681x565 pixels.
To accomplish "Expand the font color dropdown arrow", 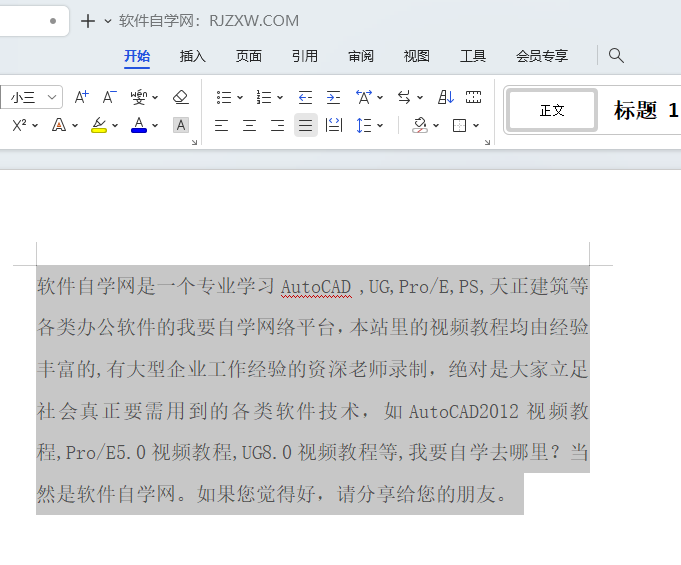I will [155, 126].
